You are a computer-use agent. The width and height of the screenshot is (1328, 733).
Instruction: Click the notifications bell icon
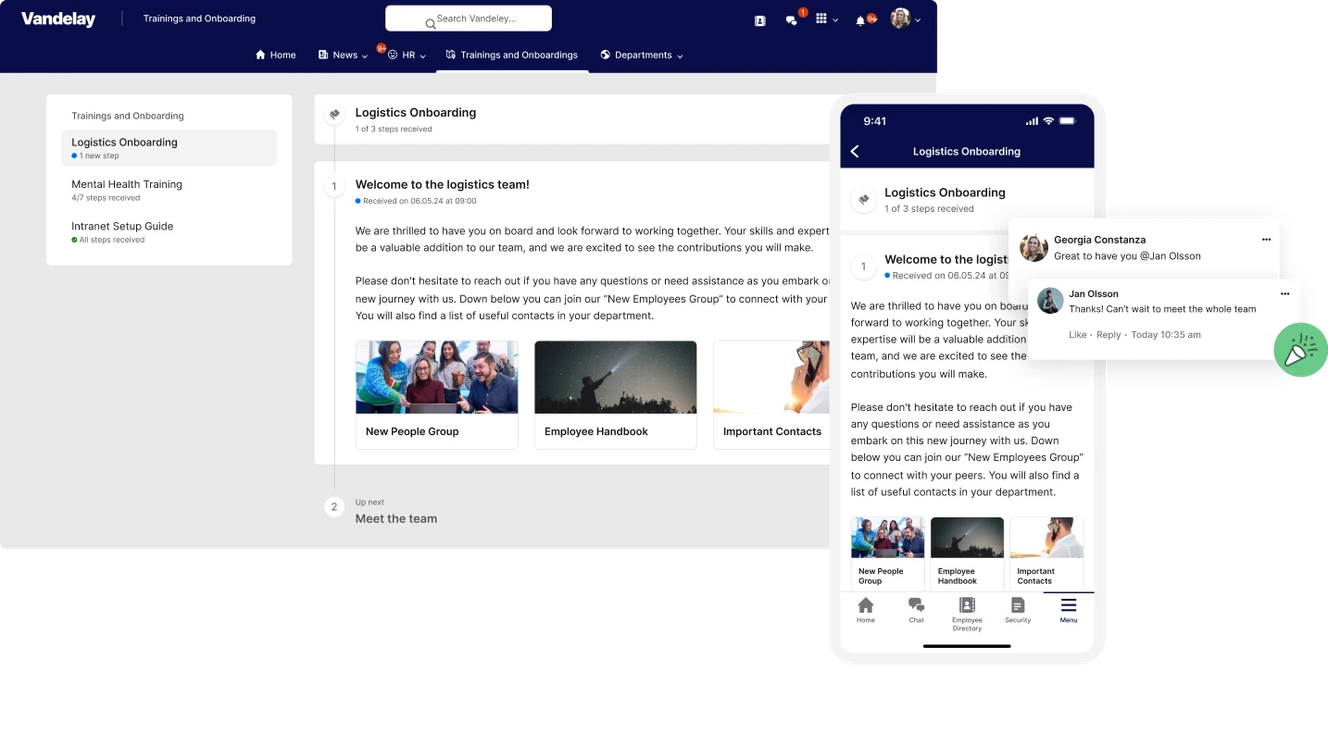click(861, 18)
